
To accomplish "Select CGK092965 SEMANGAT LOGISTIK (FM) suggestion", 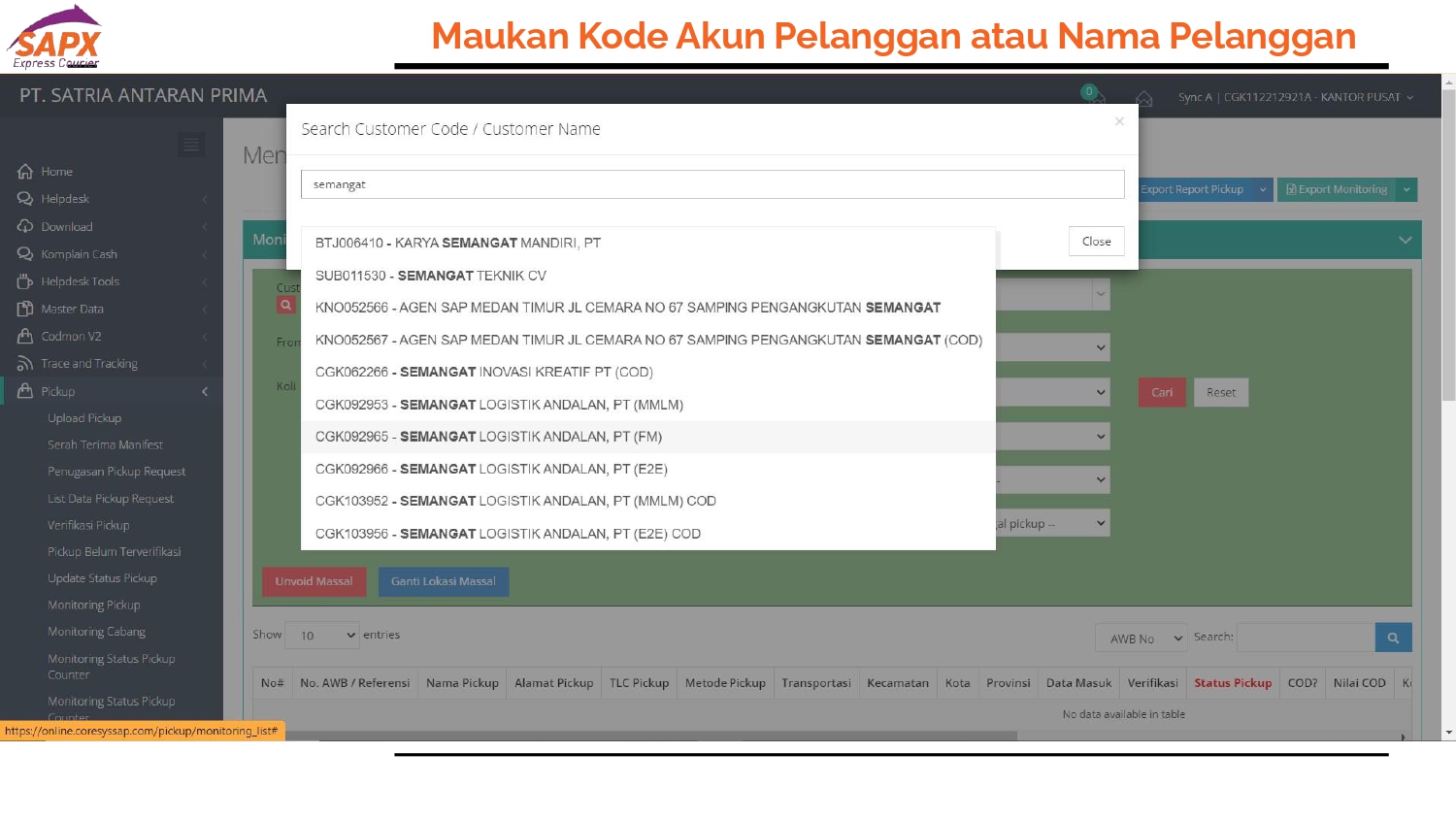I will (648, 437).
